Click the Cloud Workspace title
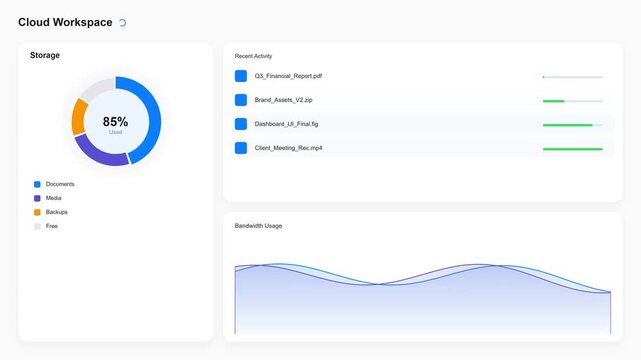Viewport: 641px width, 360px height. [65, 22]
